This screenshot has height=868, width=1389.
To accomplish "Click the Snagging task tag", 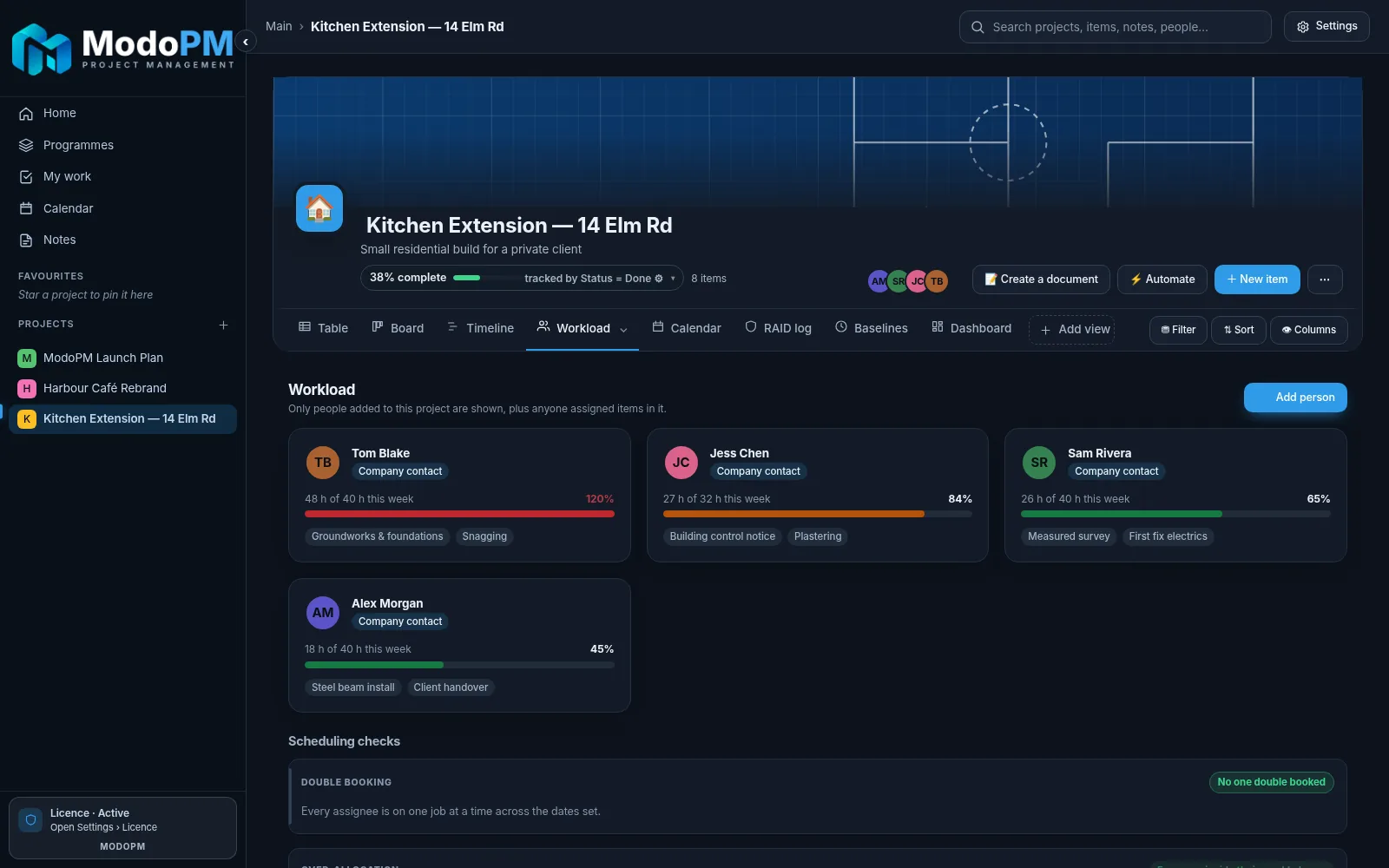I will 484,536.
